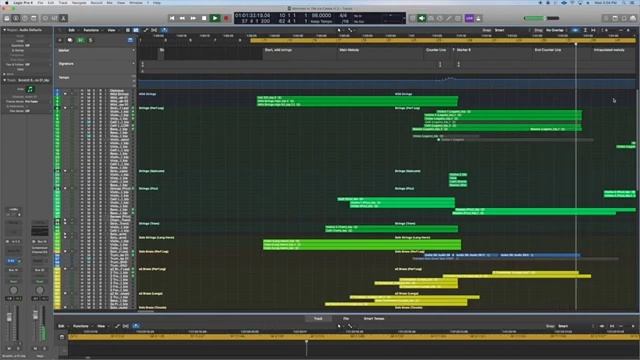
Task: Show Flex view in Tracks area
Action: coord(154,30)
